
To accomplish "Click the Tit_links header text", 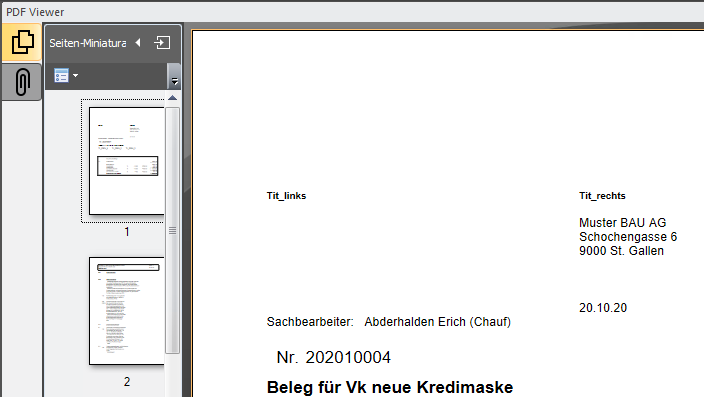I will coord(286,196).
